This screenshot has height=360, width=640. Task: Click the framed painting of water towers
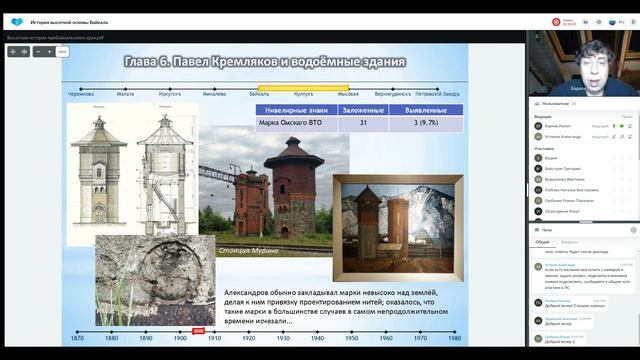tap(398, 228)
